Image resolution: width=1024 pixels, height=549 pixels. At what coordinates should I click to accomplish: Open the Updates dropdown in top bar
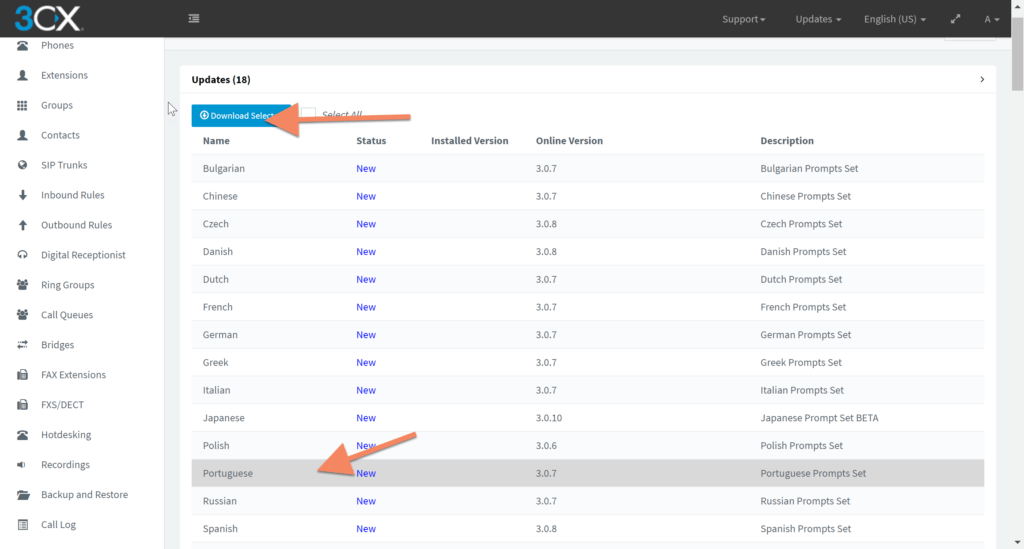818,19
